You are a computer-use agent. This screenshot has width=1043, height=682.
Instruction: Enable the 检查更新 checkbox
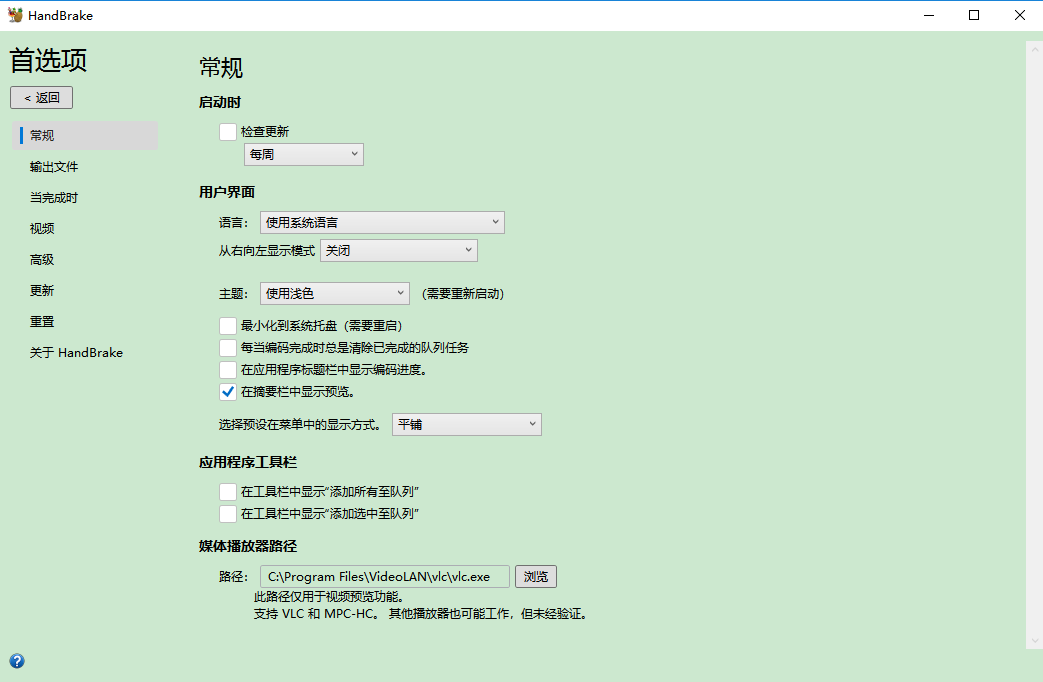tap(228, 131)
